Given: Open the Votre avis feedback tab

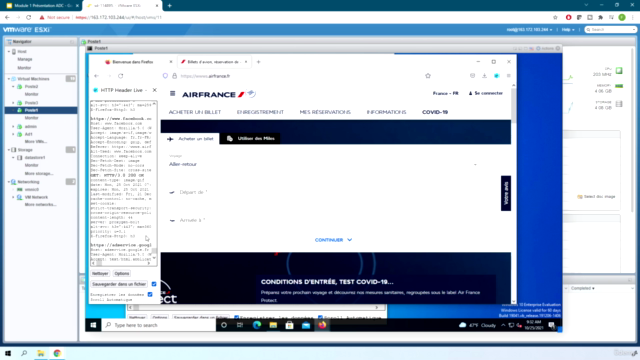Looking at the screenshot, I should click(506, 193).
